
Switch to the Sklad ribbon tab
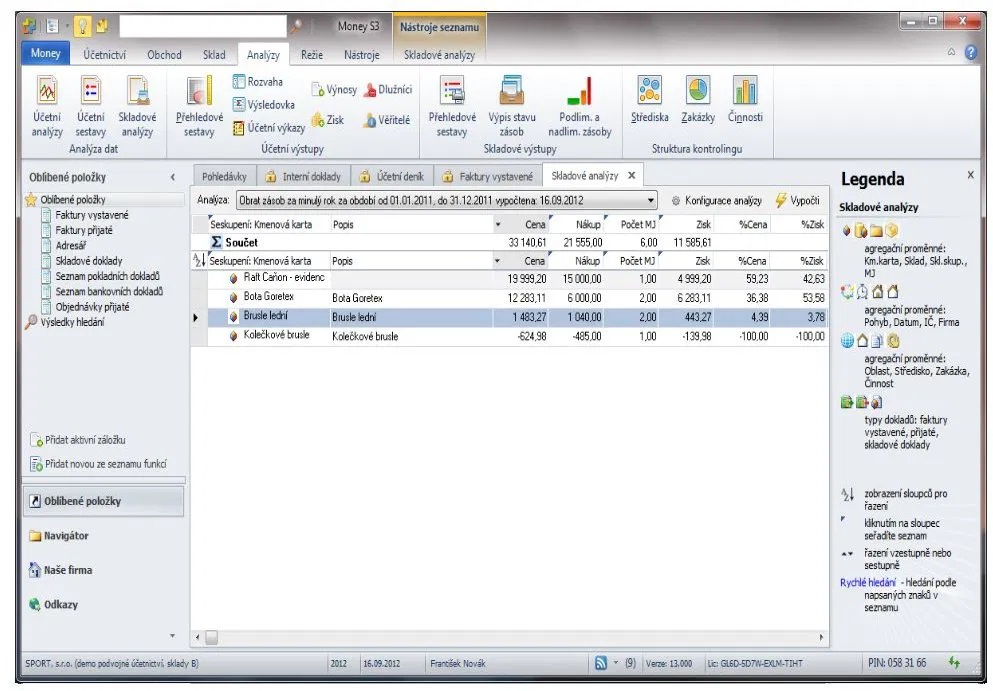pos(214,54)
